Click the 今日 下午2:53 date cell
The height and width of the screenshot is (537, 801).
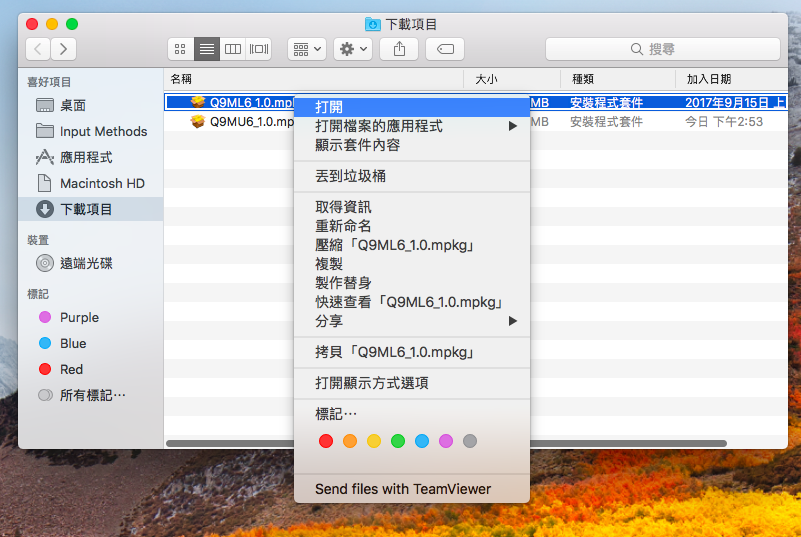tap(724, 122)
